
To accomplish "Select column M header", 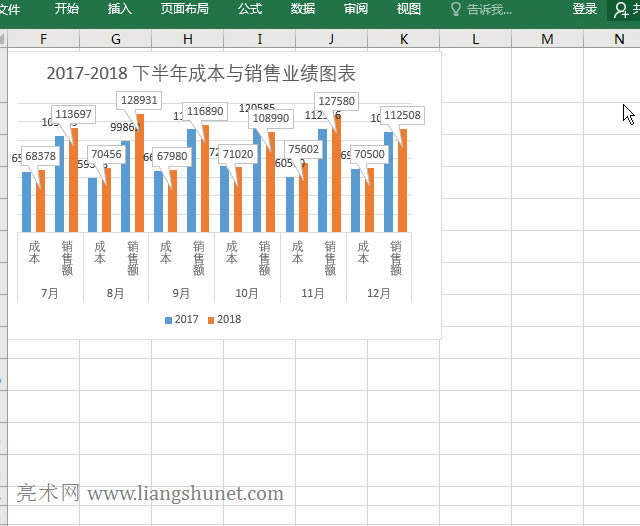I will click(547, 39).
